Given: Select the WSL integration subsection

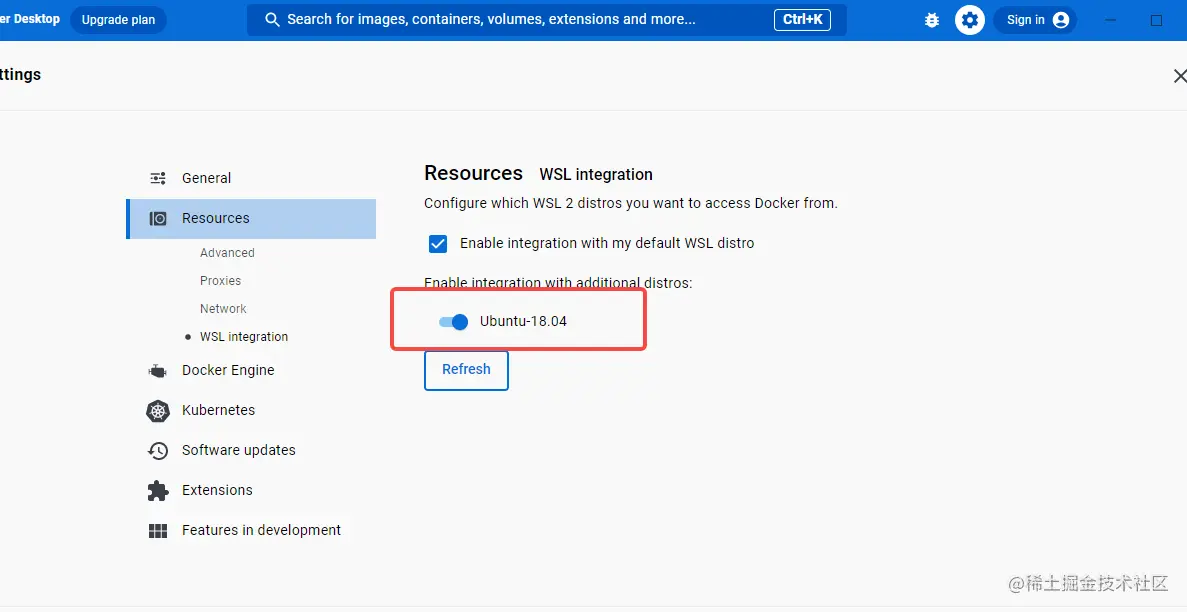Looking at the screenshot, I should (x=244, y=337).
